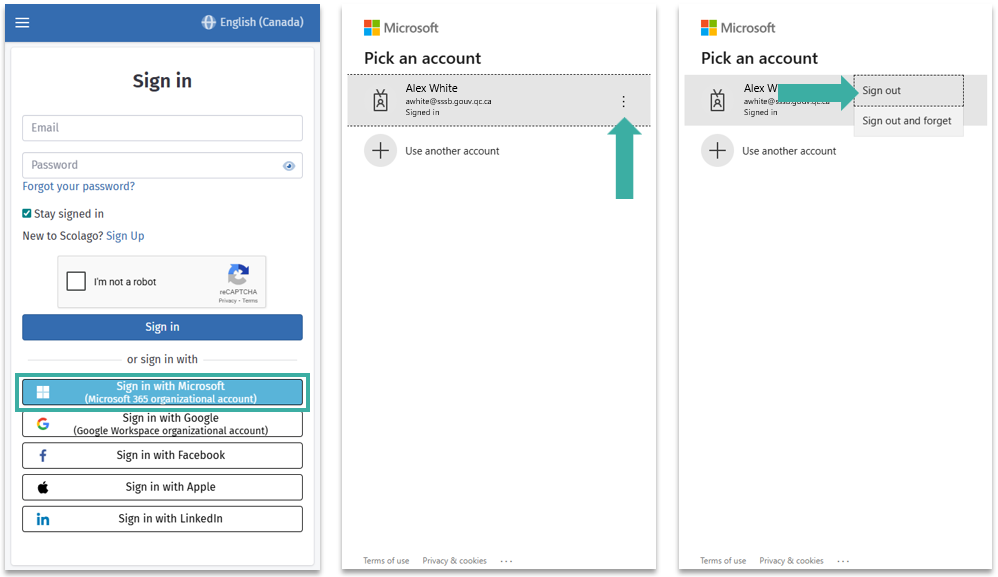Choose Sign out from account menu
Image resolution: width=998 pixels, height=577 pixels.
[908, 91]
